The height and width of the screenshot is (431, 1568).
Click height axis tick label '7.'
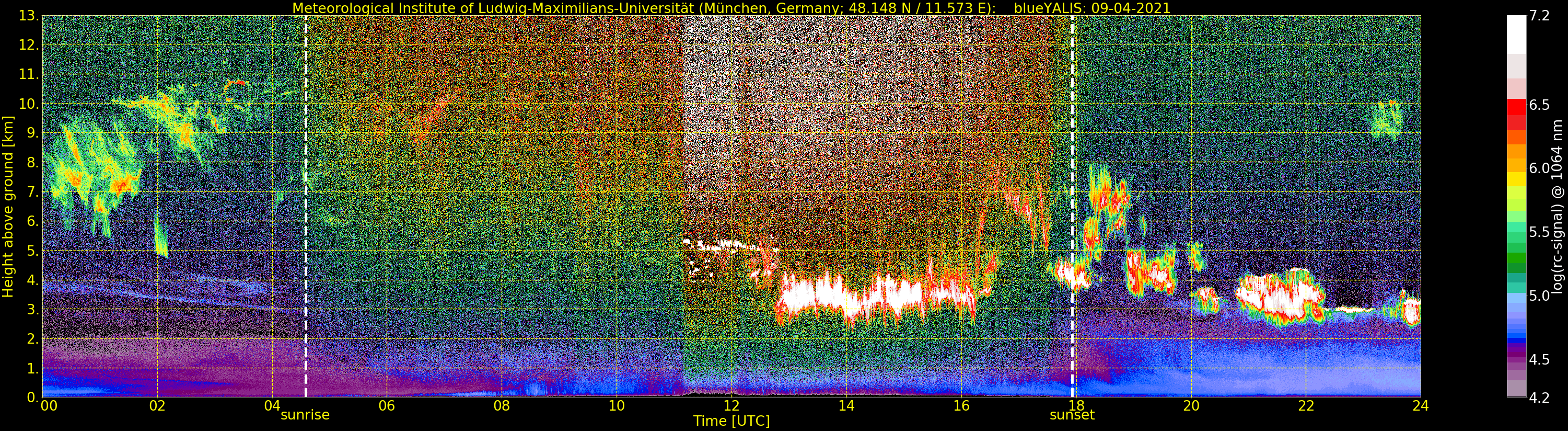[33, 192]
